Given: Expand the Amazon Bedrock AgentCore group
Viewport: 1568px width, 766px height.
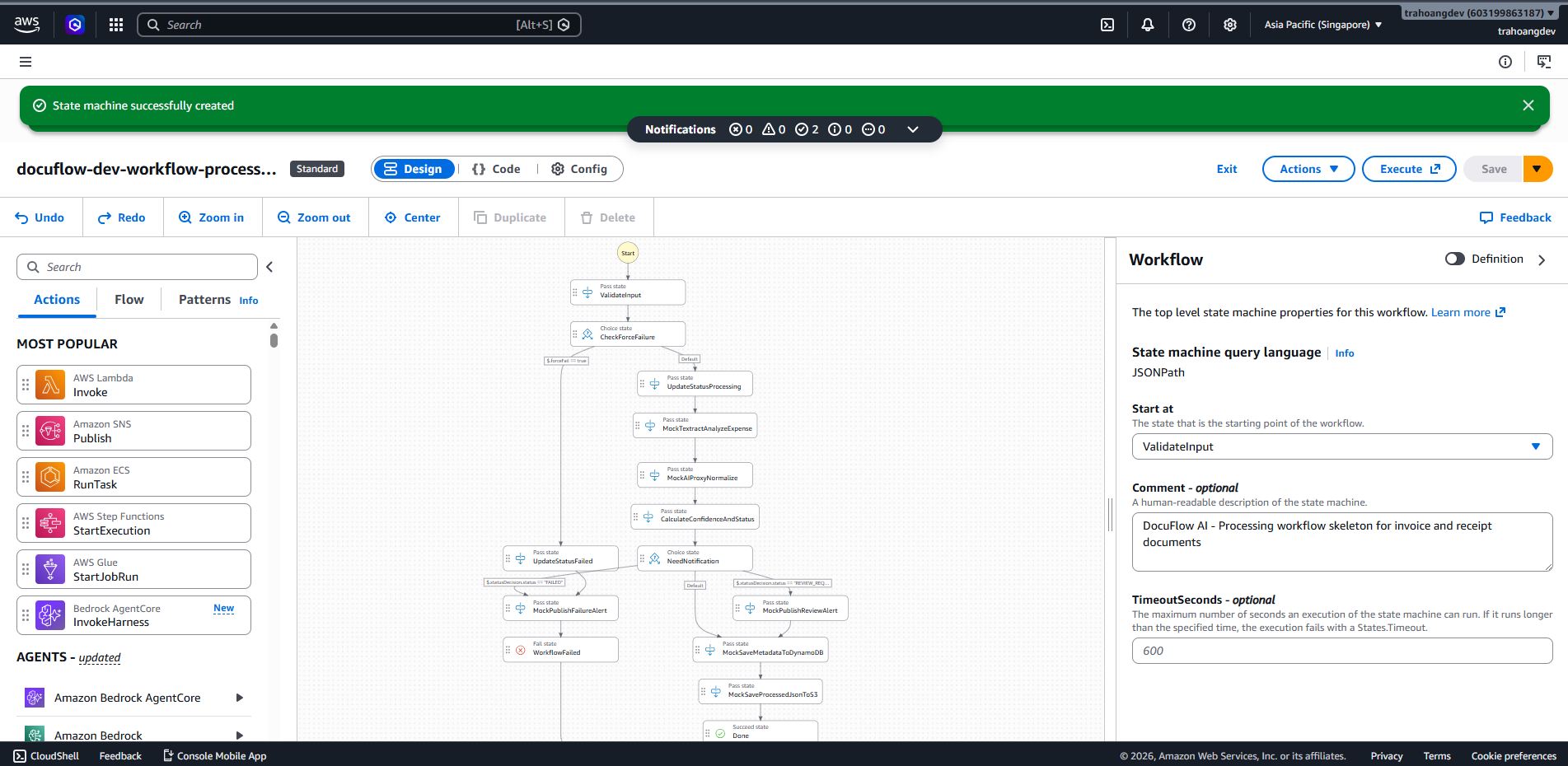Looking at the screenshot, I should coord(240,698).
